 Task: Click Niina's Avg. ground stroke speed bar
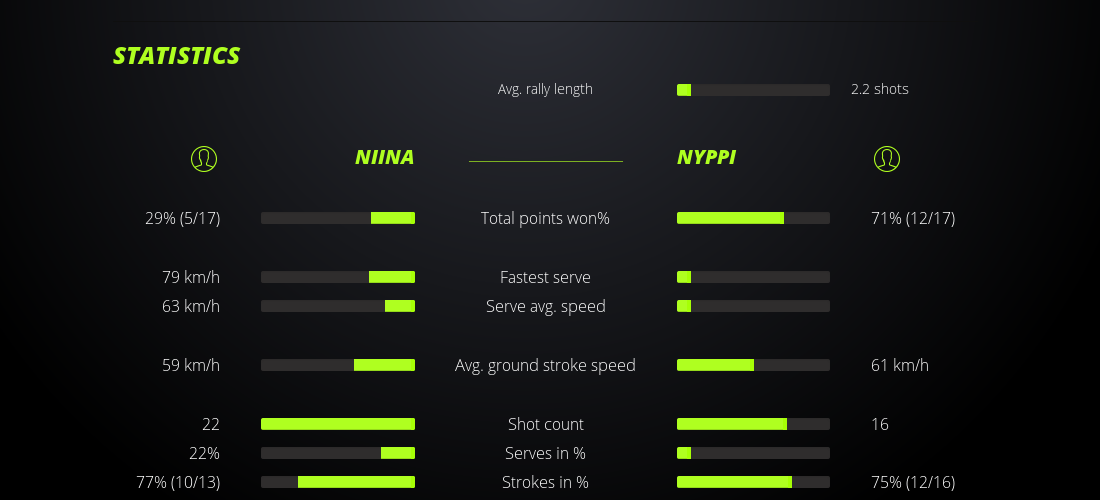click(338, 365)
